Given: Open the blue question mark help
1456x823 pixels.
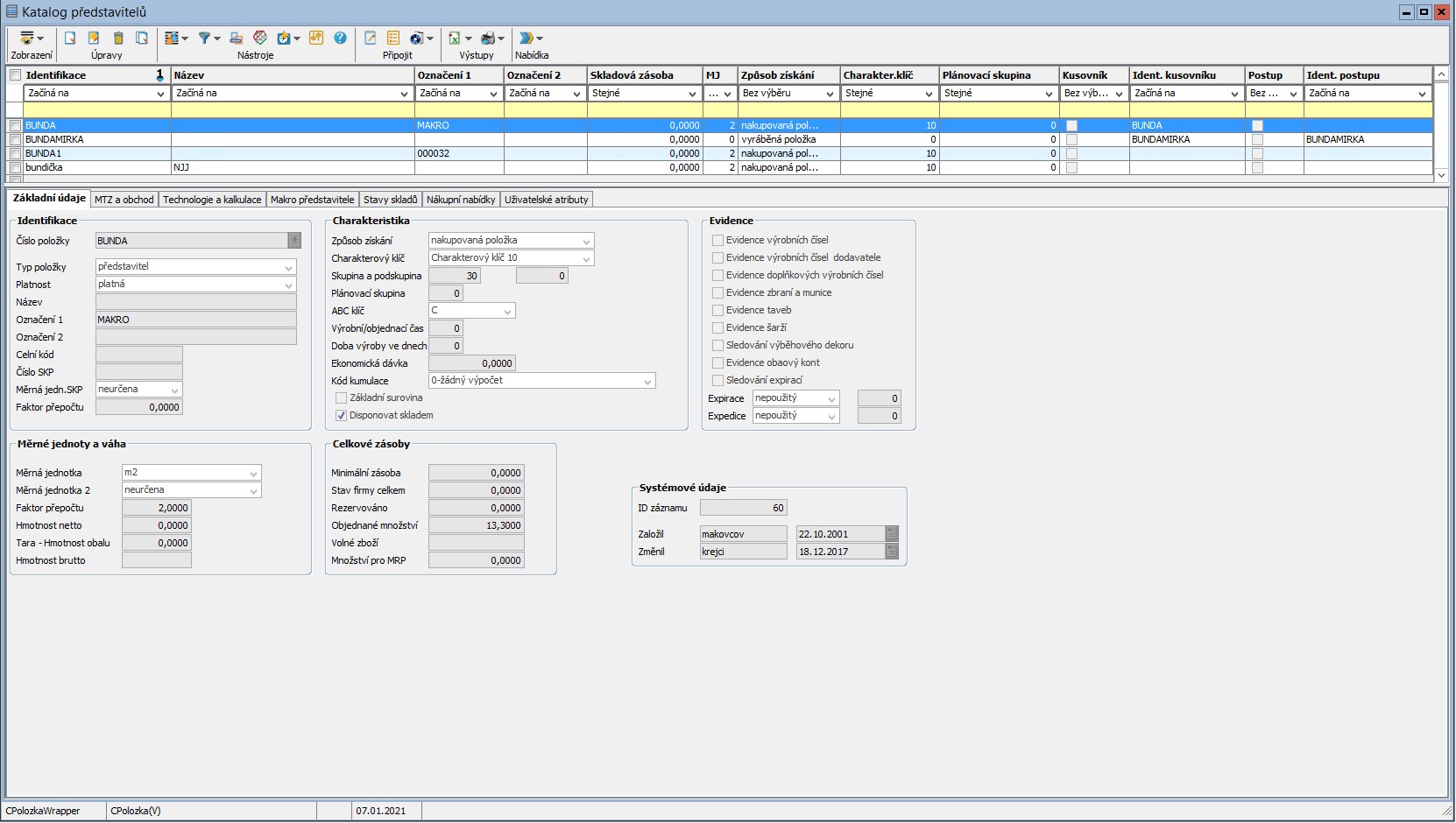Looking at the screenshot, I should coord(340,38).
